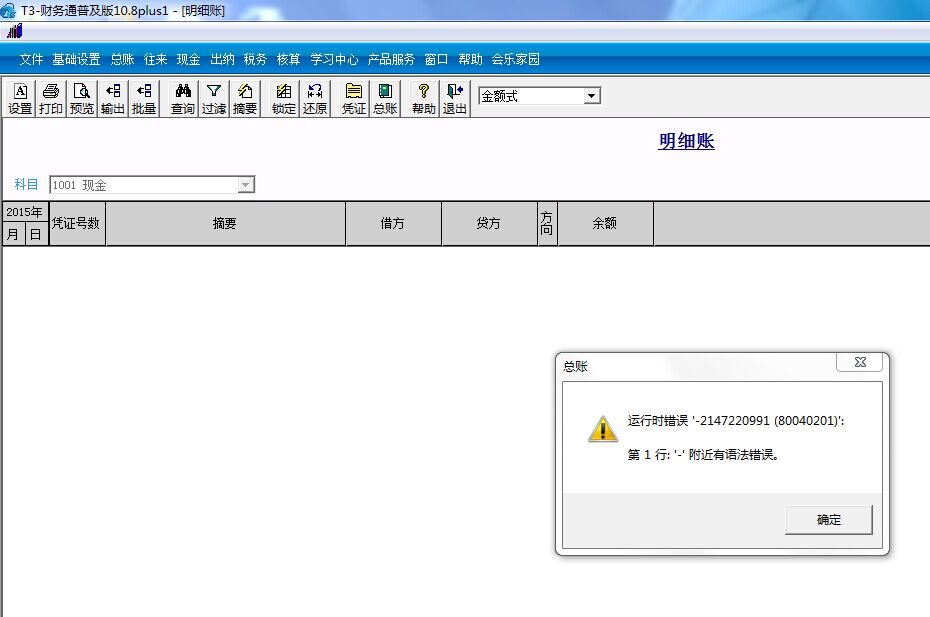Viewport: 930px width, 617px height.
Task: Open the 会乐家园 menu
Action: [515, 59]
